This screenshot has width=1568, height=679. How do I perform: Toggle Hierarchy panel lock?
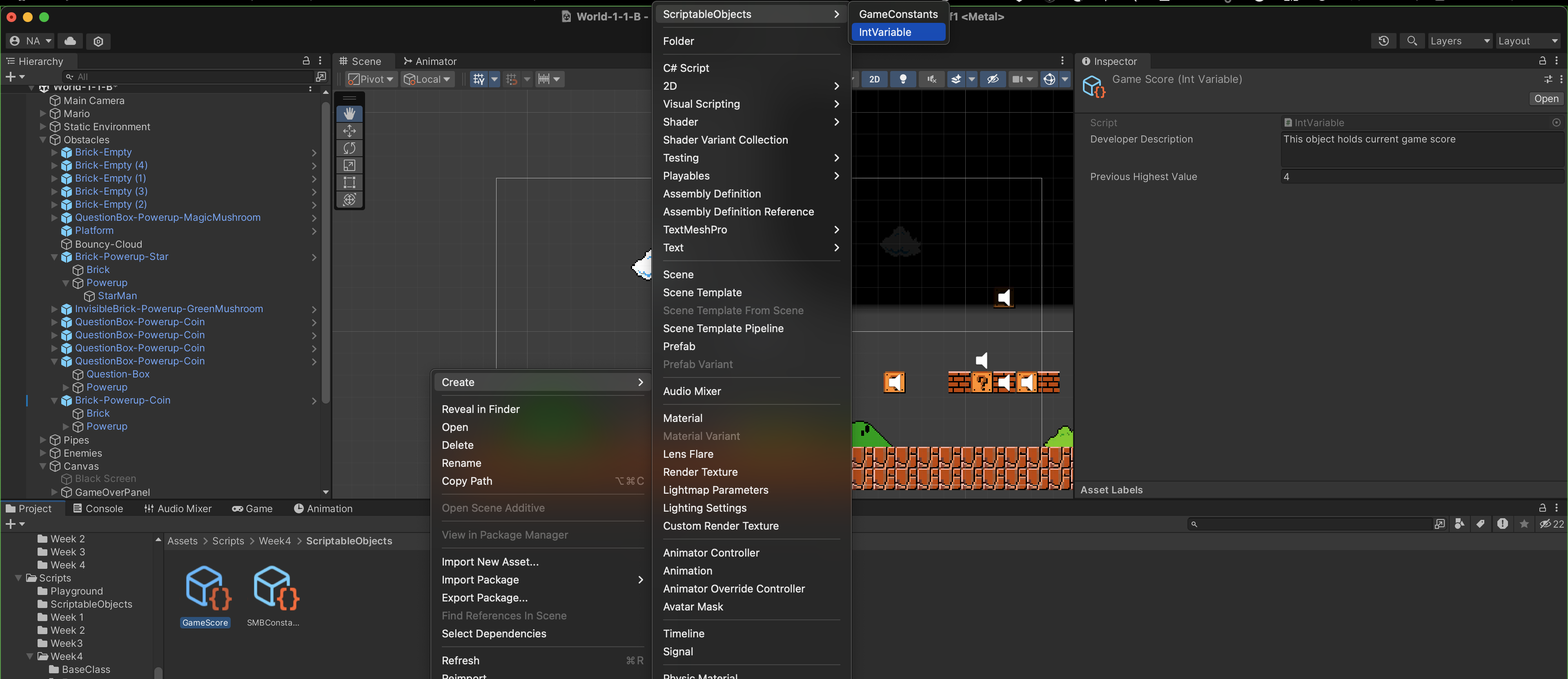306,61
